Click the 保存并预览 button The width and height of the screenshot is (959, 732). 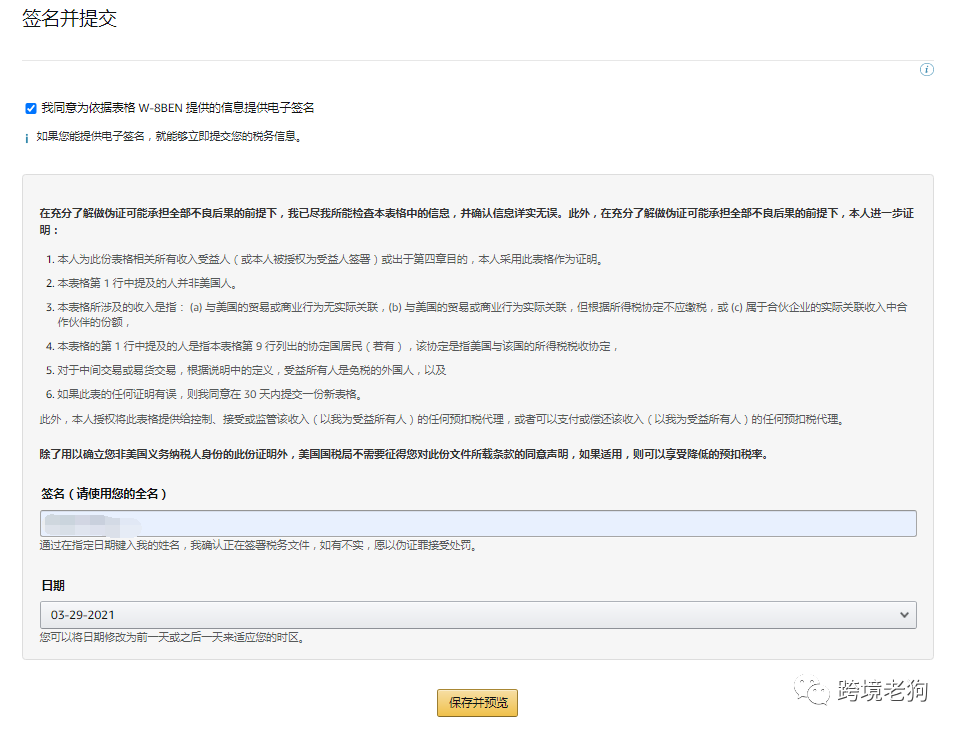coord(477,703)
